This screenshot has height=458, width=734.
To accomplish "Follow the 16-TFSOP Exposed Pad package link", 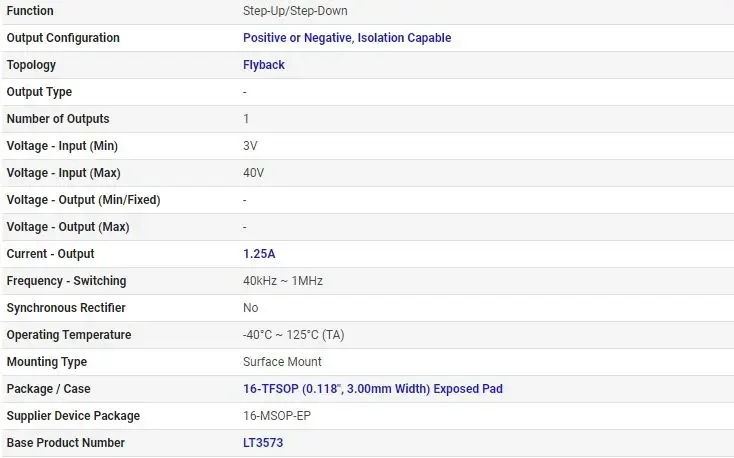I will (x=373, y=389).
